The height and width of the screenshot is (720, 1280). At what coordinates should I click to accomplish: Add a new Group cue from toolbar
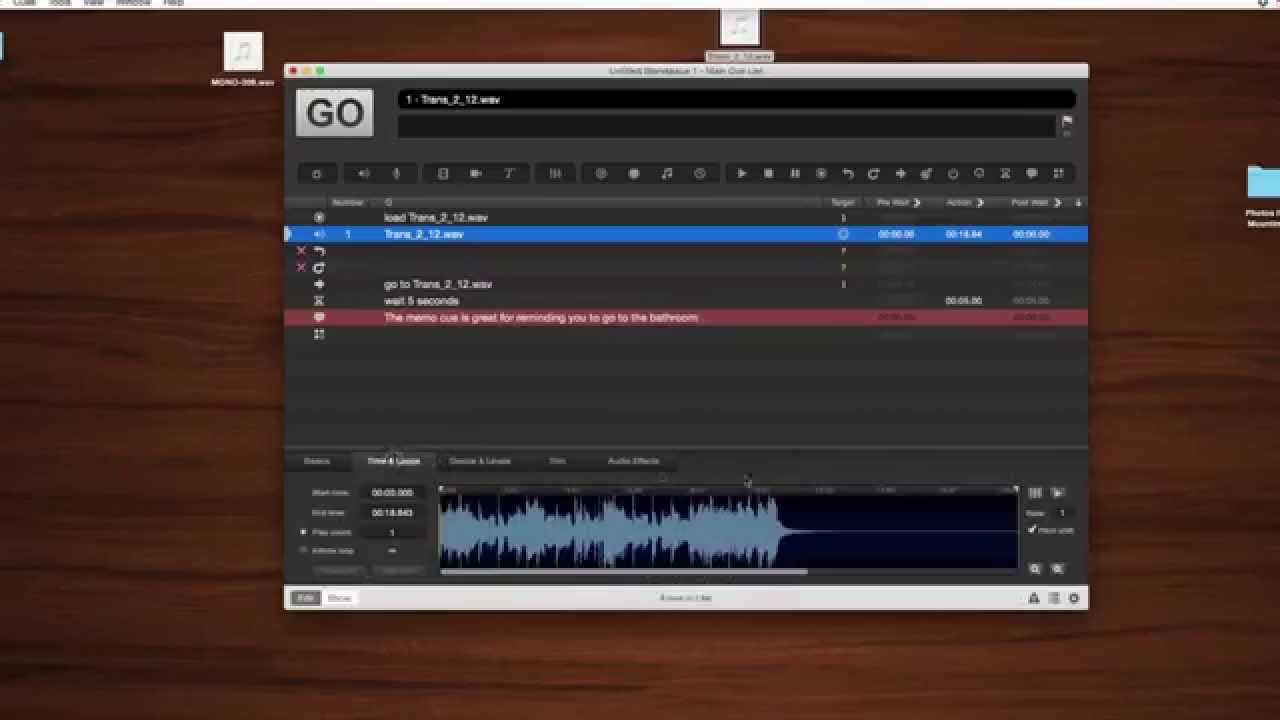coord(316,174)
